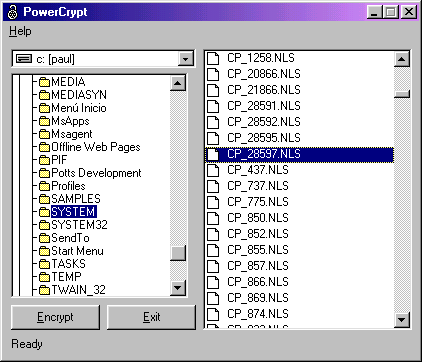Click the MEDIASYN folder icon
The height and width of the screenshot is (362, 422).
click(44, 95)
